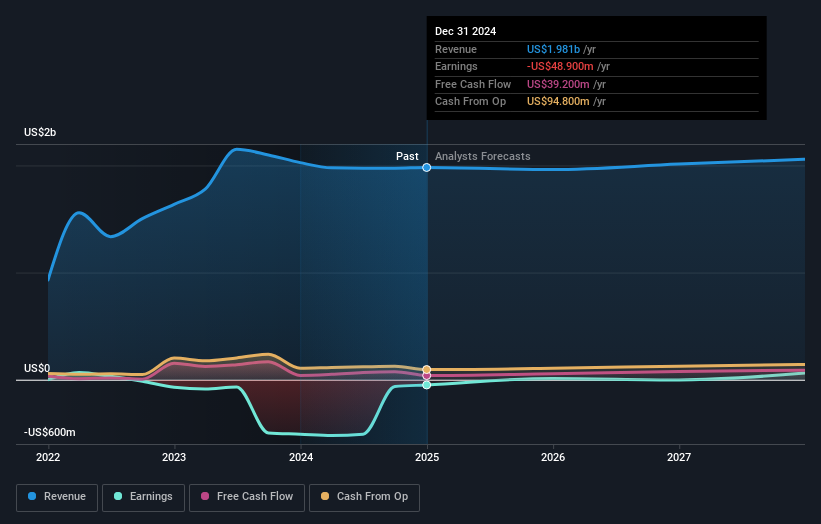The width and height of the screenshot is (821, 524).
Task: Click the pink Free Cash Flow marker at 2025
Action: [x=427, y=375]
